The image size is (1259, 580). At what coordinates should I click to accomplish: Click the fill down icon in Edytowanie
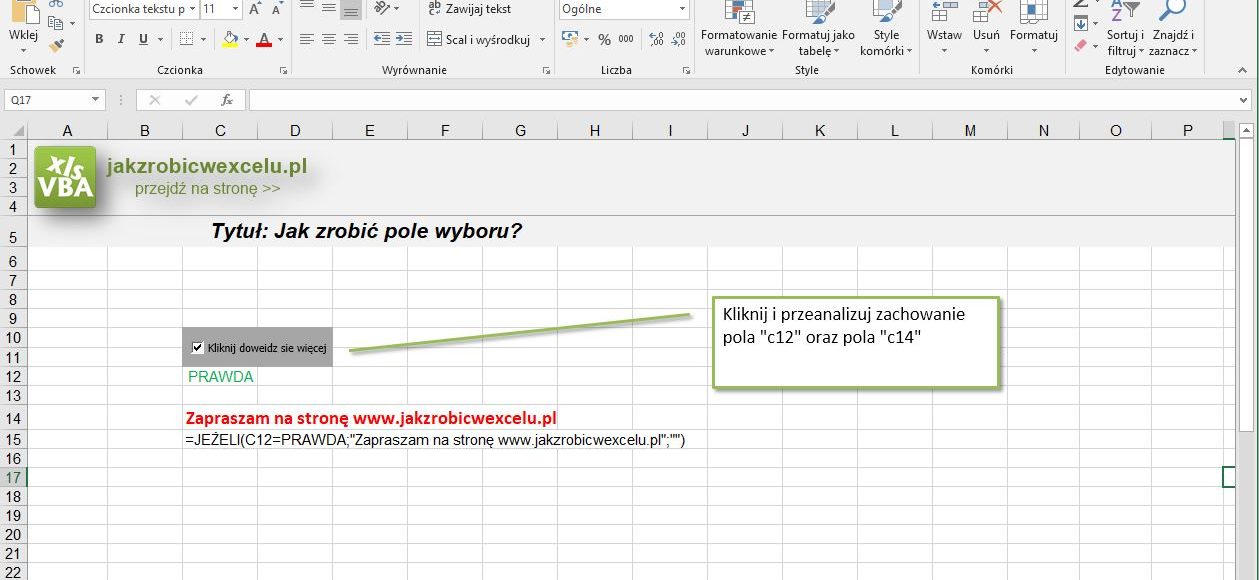click(1080, 24)
